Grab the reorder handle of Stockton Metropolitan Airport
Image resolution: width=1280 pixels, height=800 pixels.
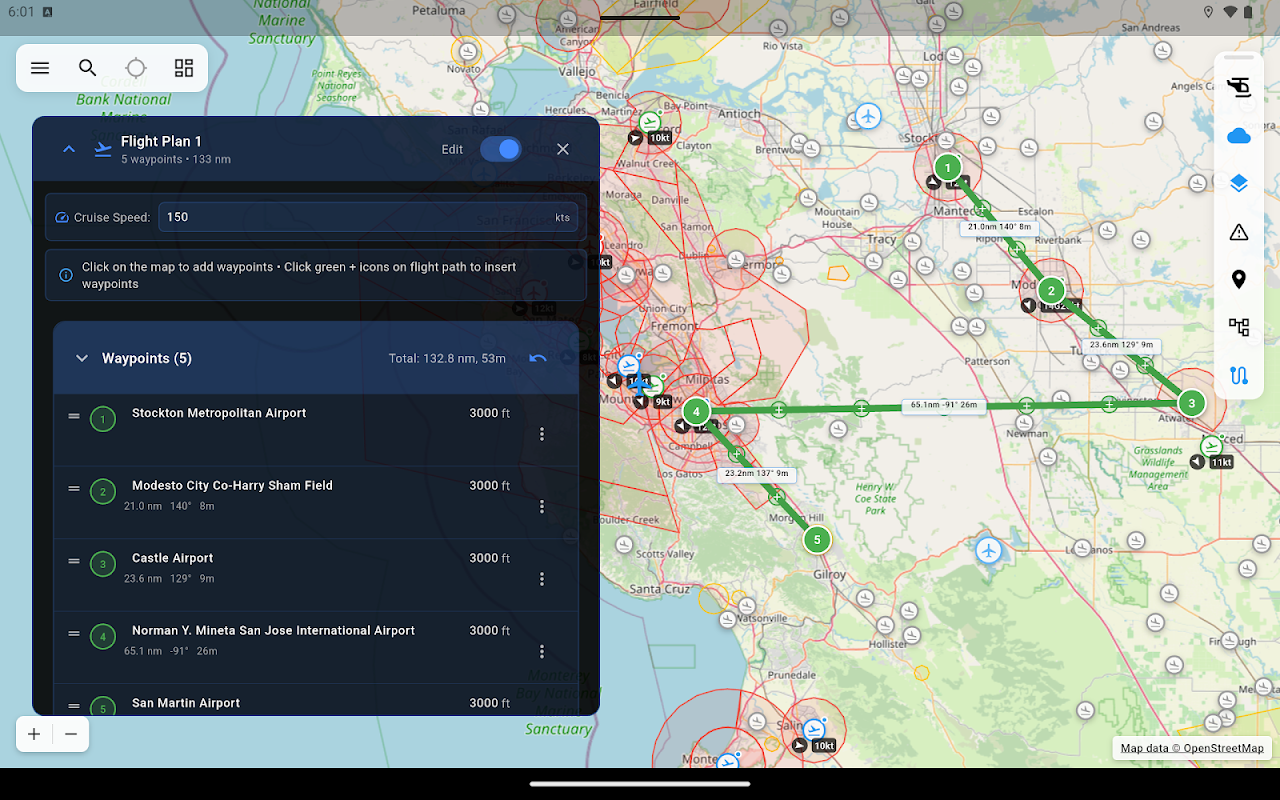(x=74, y=416)
